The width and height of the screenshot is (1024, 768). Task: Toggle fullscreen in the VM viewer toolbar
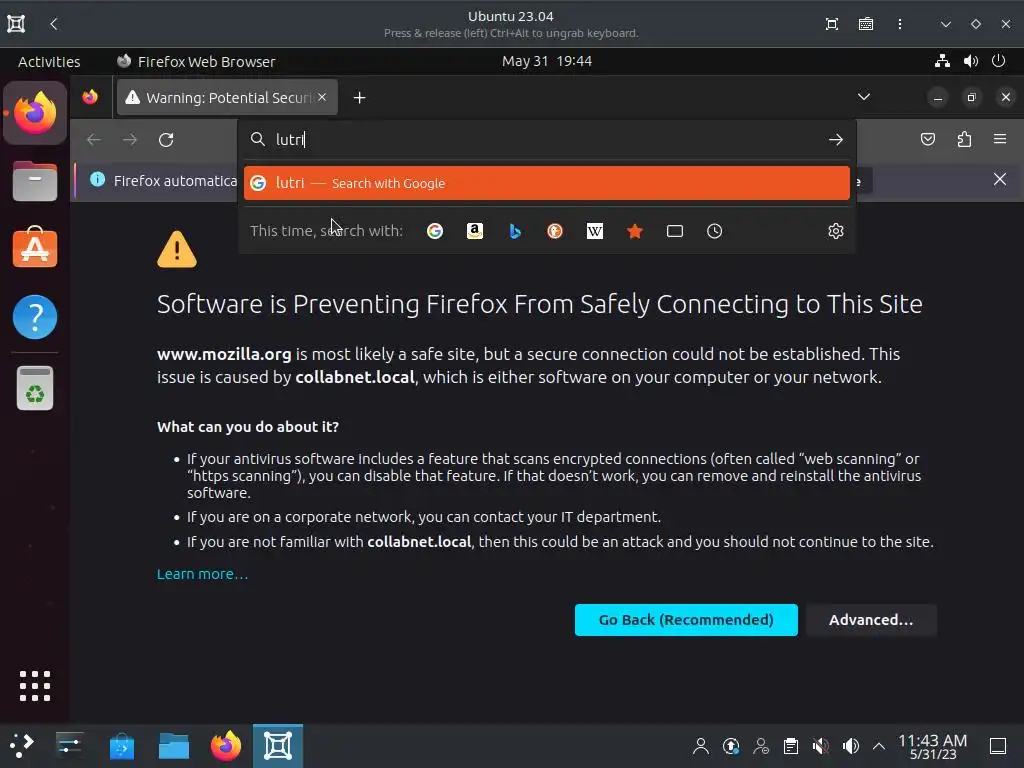(x=831, y=24)
